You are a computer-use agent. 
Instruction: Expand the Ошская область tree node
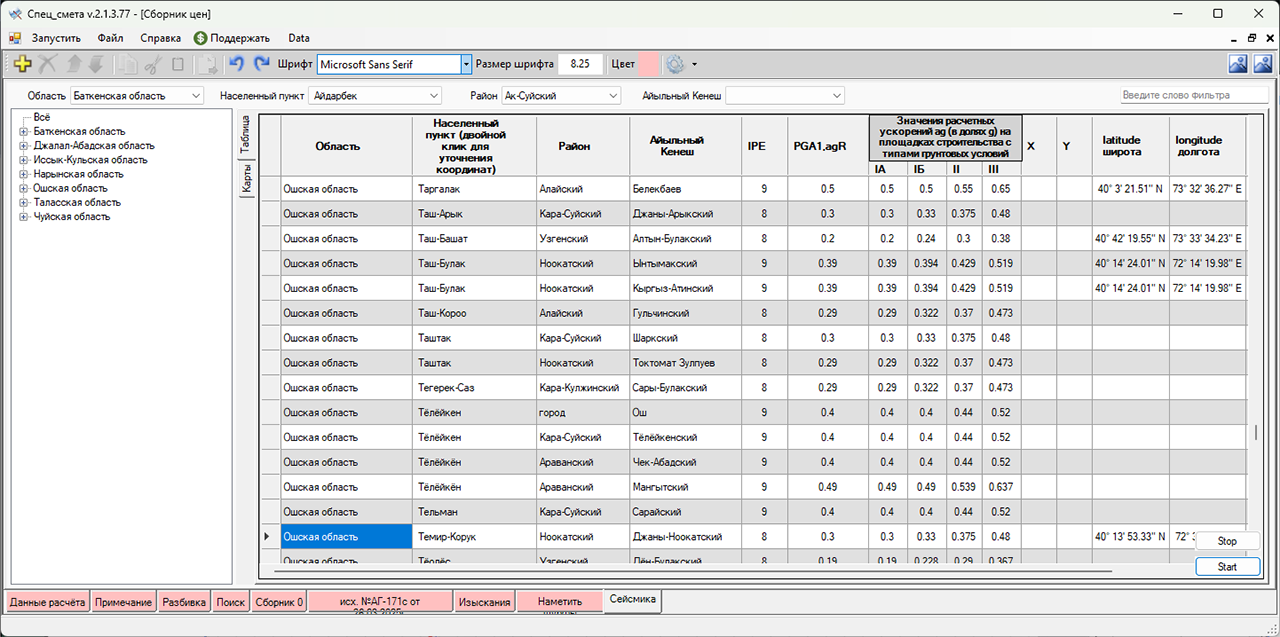coord(23,188)
